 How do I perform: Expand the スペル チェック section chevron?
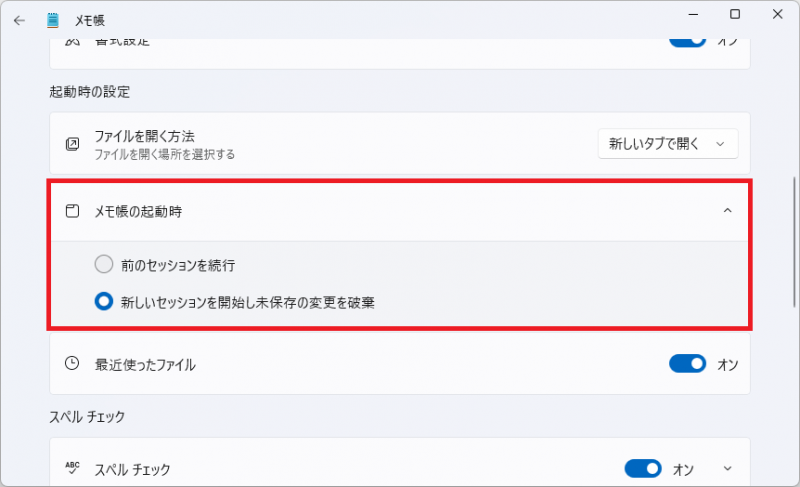727,468
